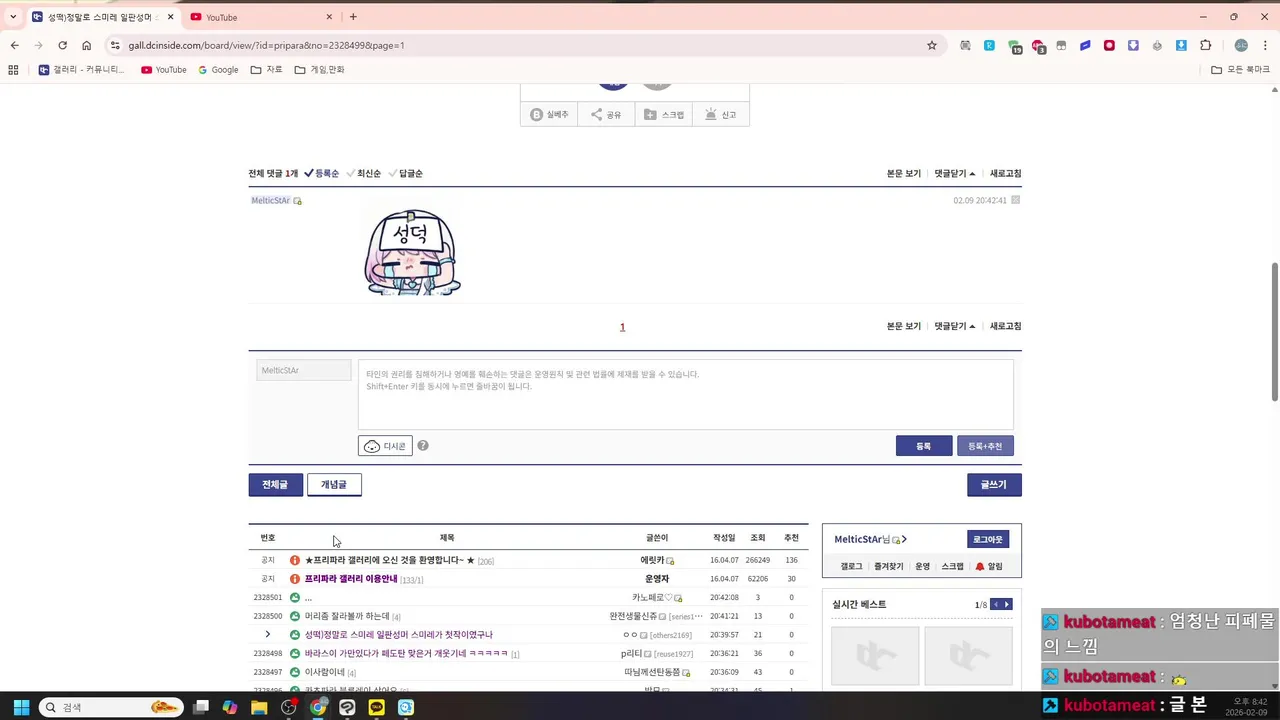This screenshot has height=720, width=1280.
Task: Open extensions puzzle icon
Action: pyautogui.click(x=1205, y=45)
